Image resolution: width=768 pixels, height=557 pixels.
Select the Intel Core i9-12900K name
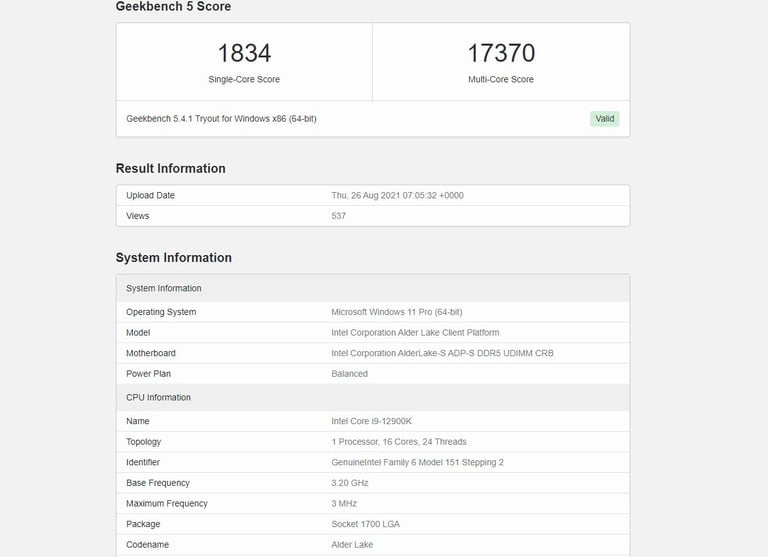371,421
